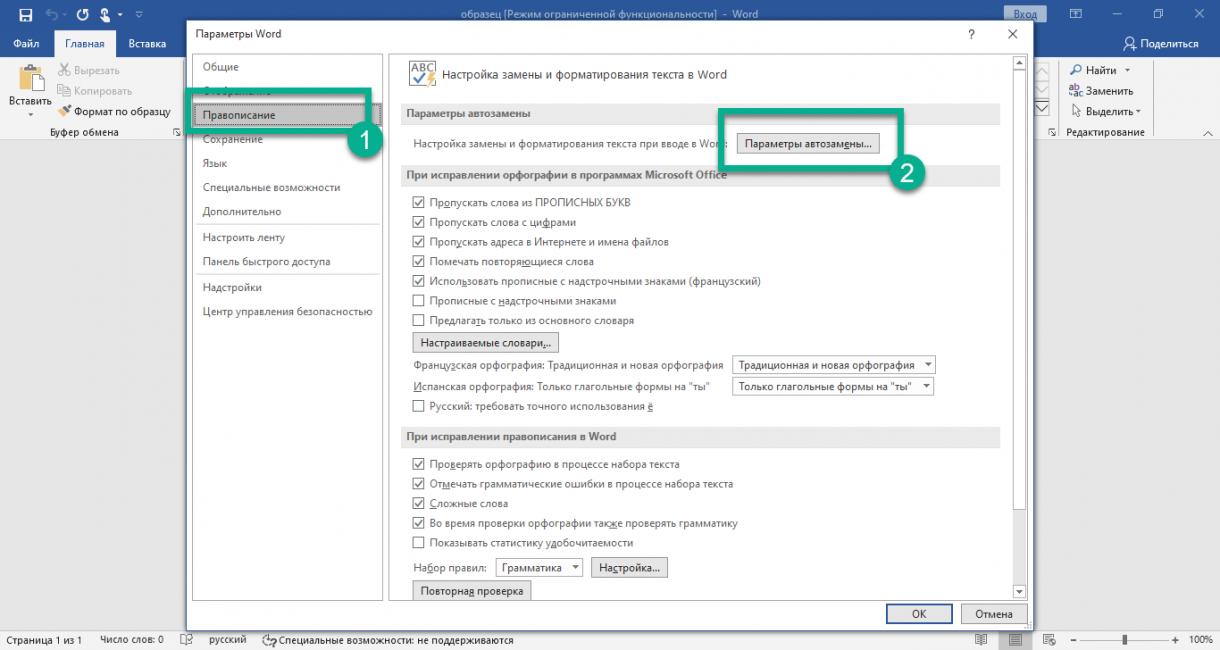Toggle 'Сложные слова' checkbox

point(419,504)
